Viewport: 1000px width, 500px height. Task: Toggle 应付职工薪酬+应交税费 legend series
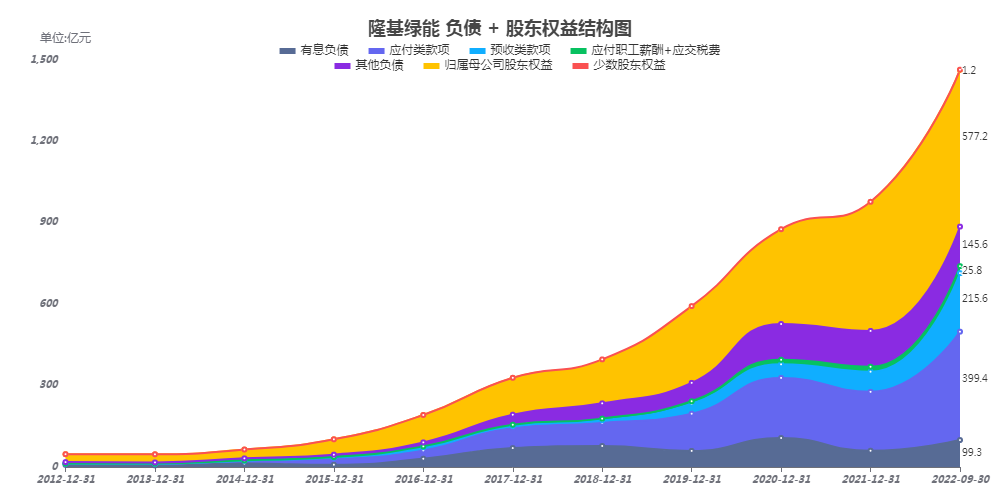pos(645,50)
